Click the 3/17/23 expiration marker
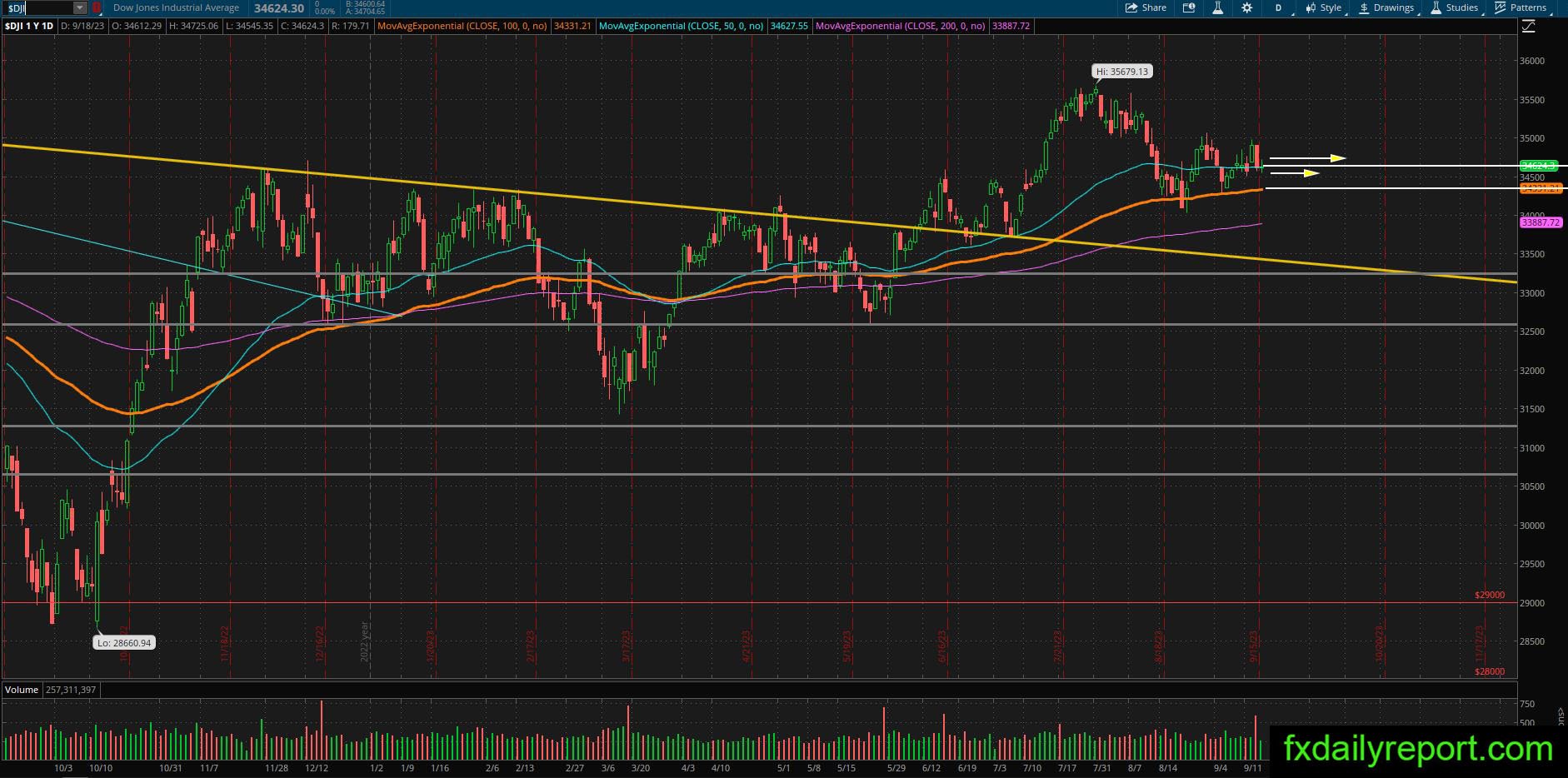The width and height of the screenshot is (1568, 778). [626, 646]
